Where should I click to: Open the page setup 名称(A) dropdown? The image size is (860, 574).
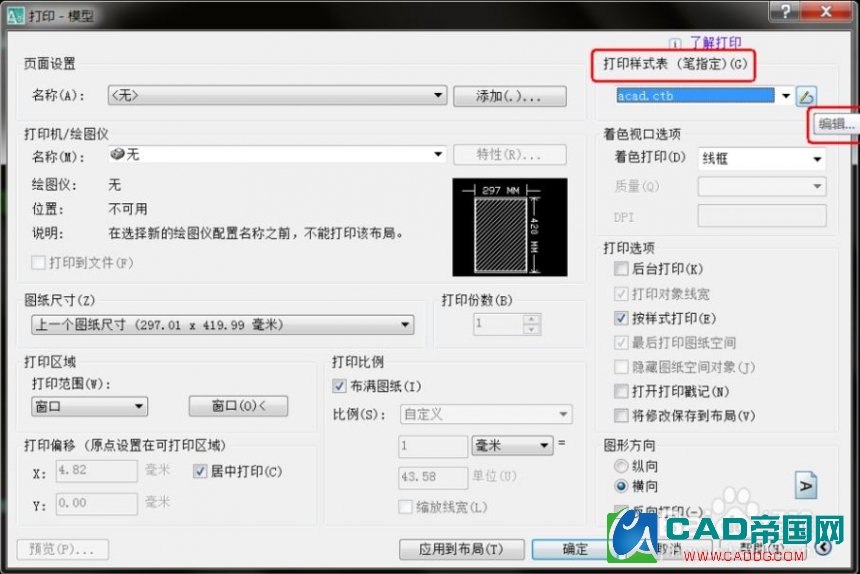pos(277,95)
